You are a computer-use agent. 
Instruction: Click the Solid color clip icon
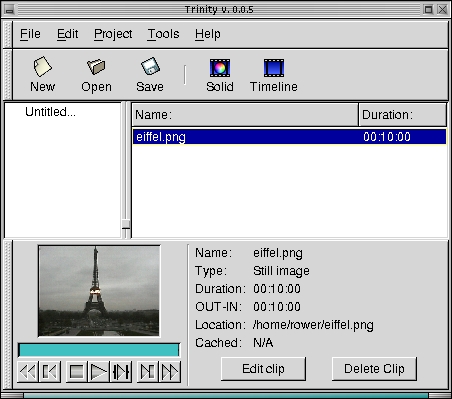(x=220, y=68)
